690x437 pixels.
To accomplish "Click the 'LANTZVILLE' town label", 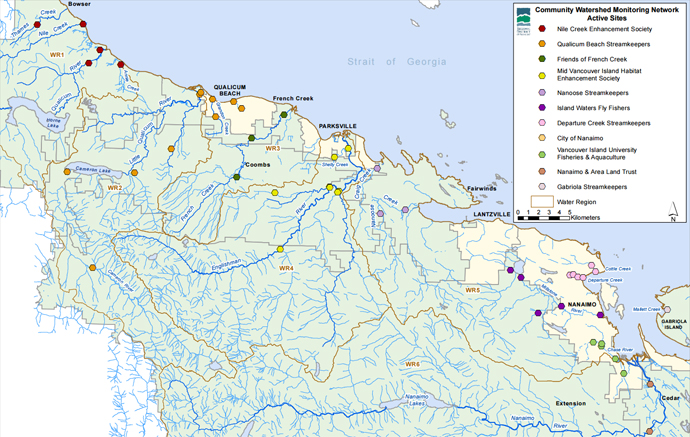I will pos(492,214).
